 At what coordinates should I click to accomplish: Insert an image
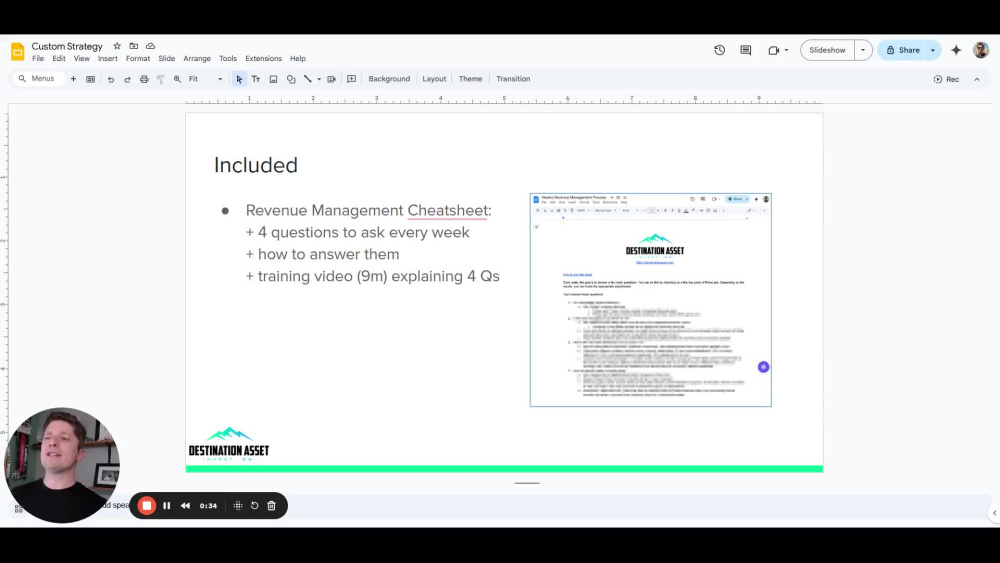click(273, 79)
